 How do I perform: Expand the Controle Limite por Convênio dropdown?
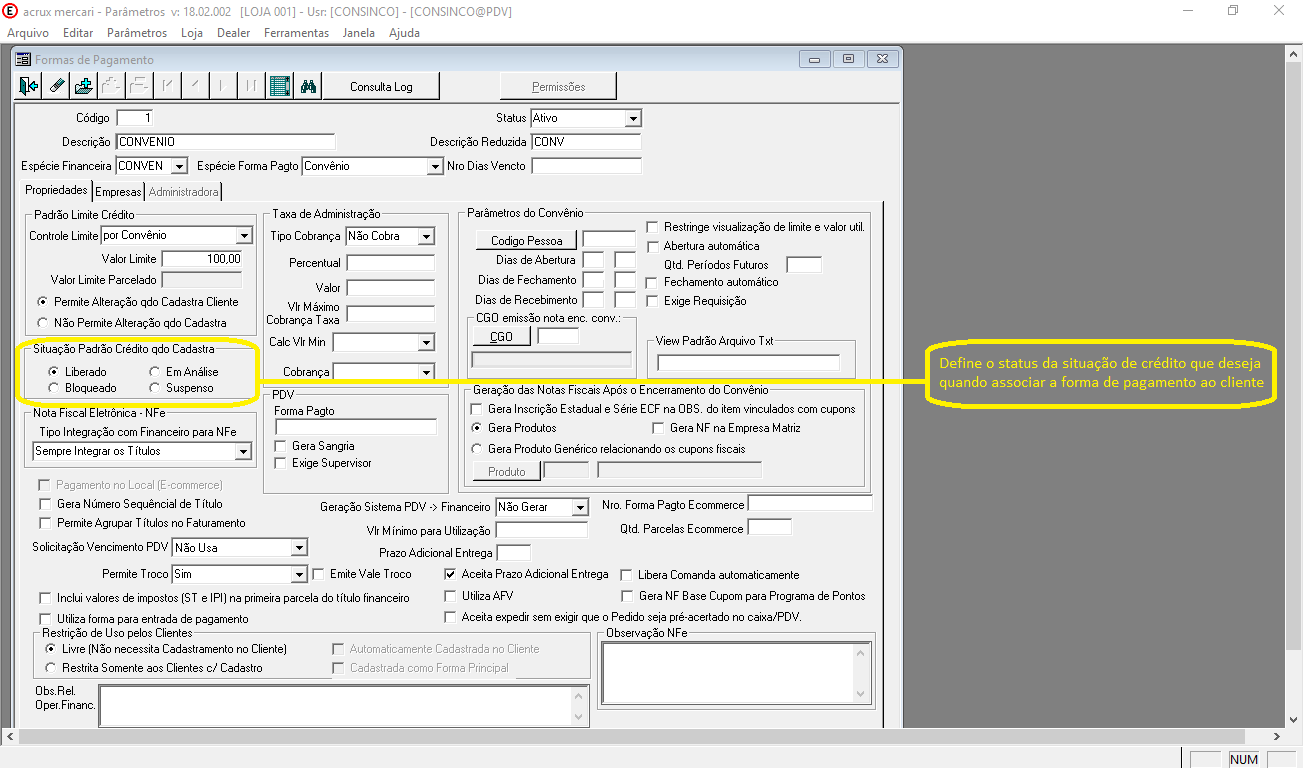[x=244, y=236]
